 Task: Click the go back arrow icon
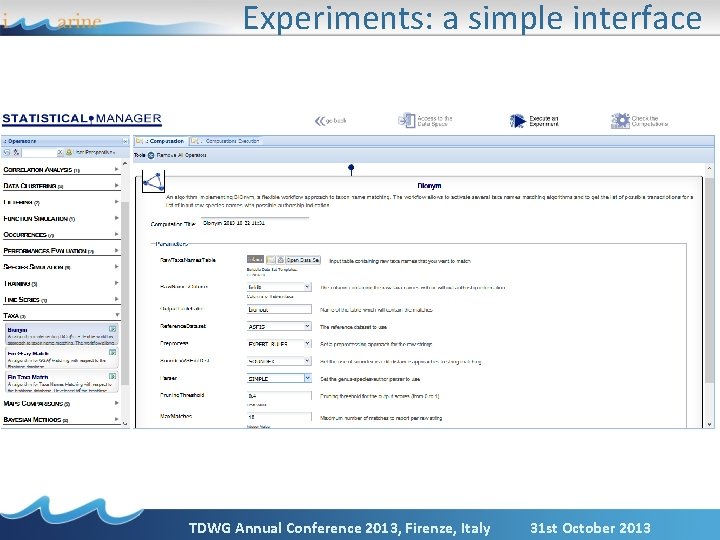click(x=319, y=121)
